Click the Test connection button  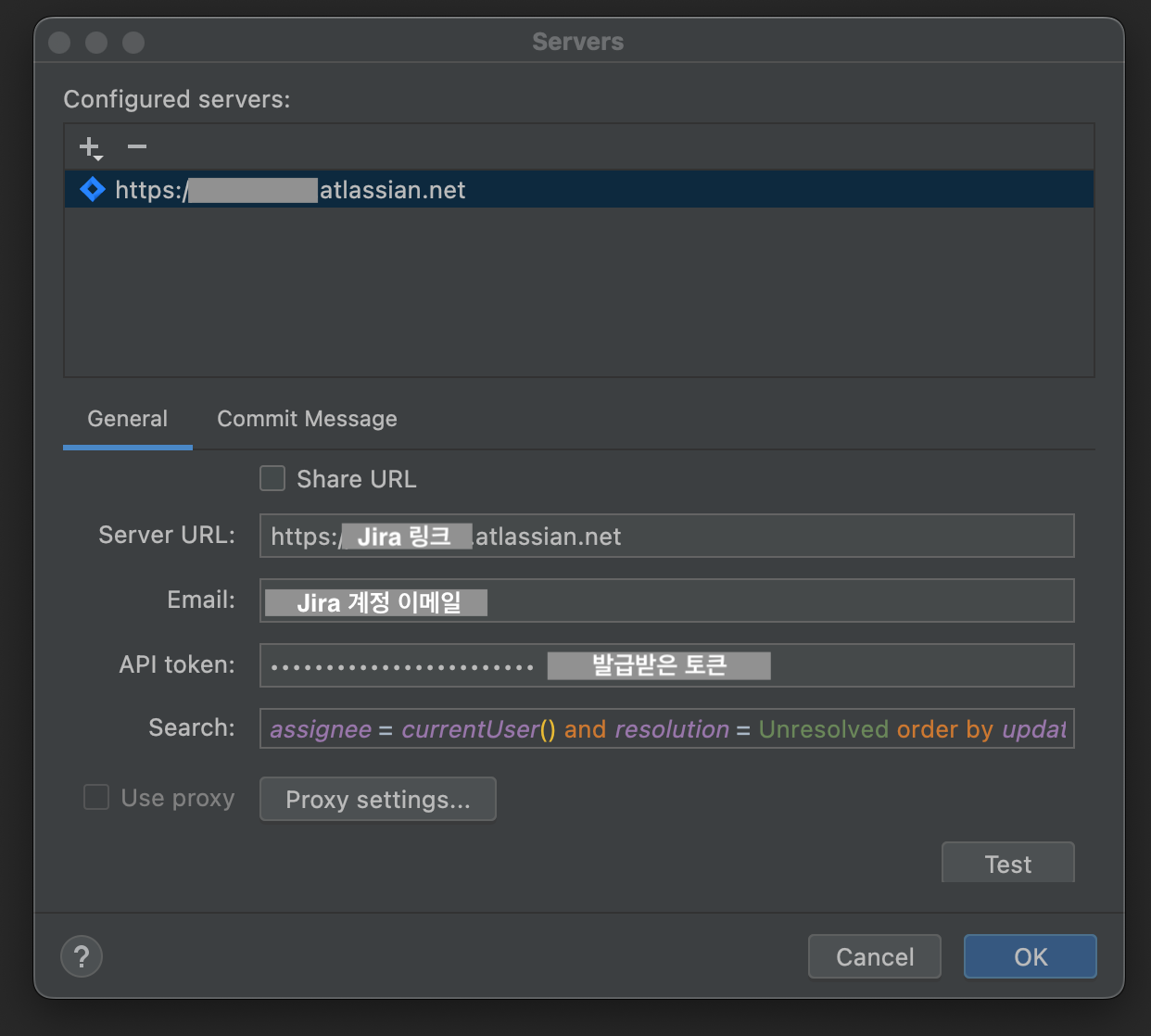(1008, 863)
